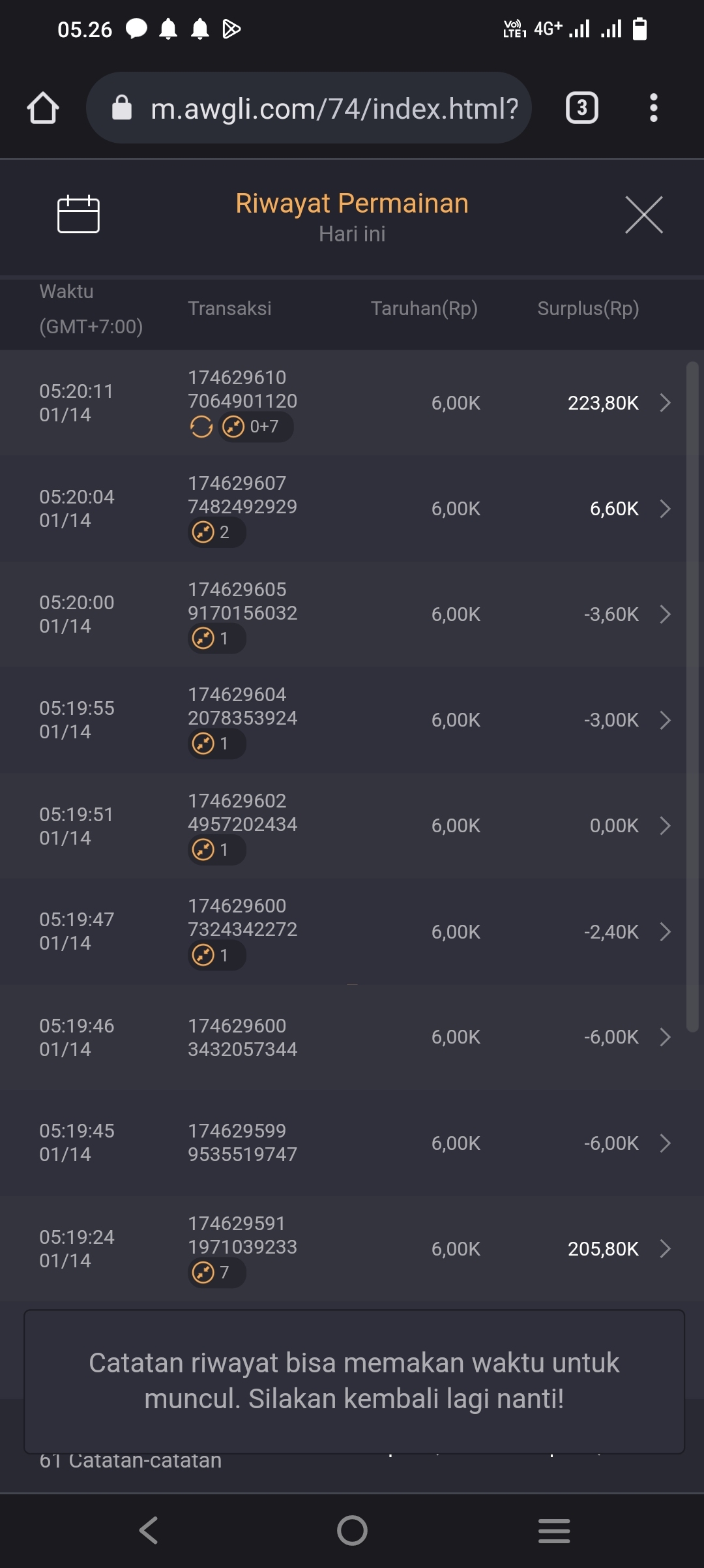Image resolution: width=704 pixels, height=1568 pixels.
Task: Click the address bar URL m.awgli.com
Action: (x=334, y=108)
